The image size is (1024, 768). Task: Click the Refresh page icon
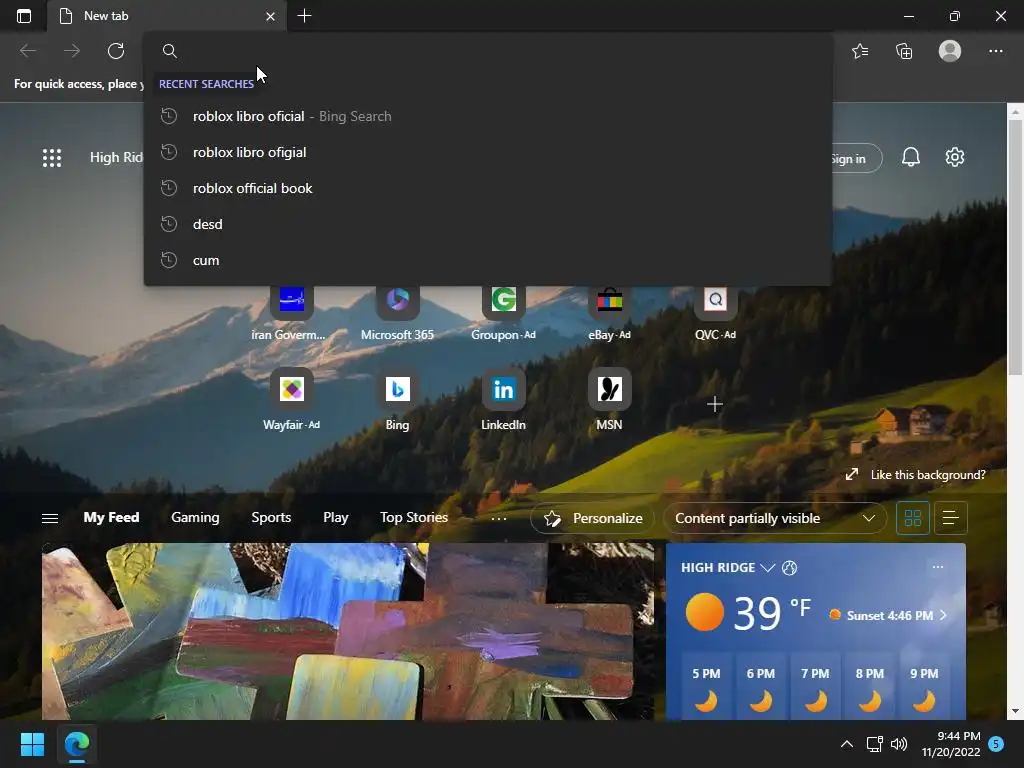[x=116, y=51]
